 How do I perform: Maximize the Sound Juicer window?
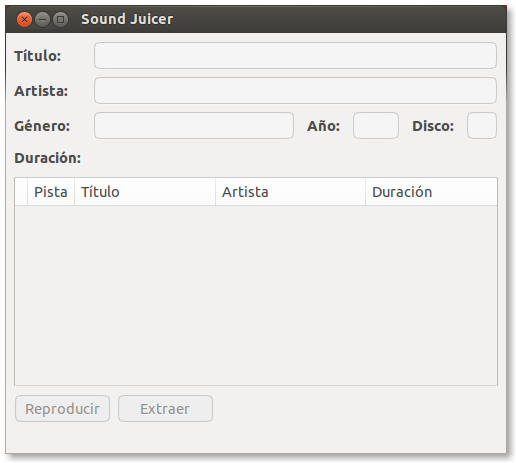60,19
